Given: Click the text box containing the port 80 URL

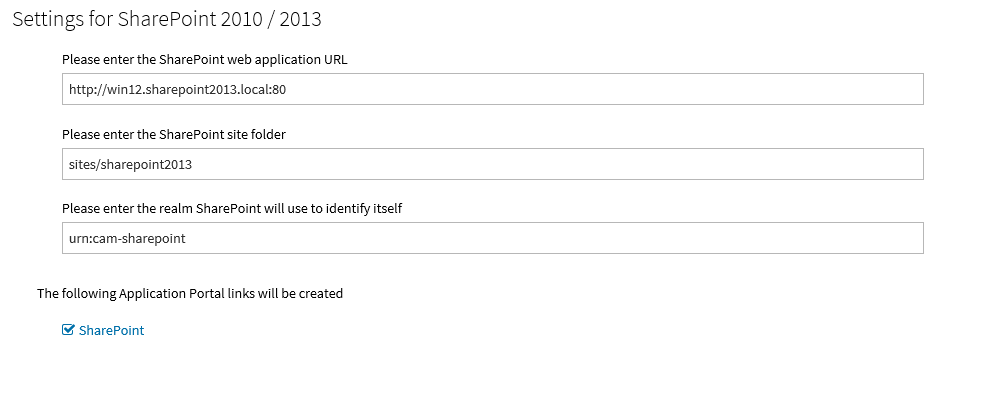Looking at the screenshot, I should pyautogui.click(x=492, y=89).
